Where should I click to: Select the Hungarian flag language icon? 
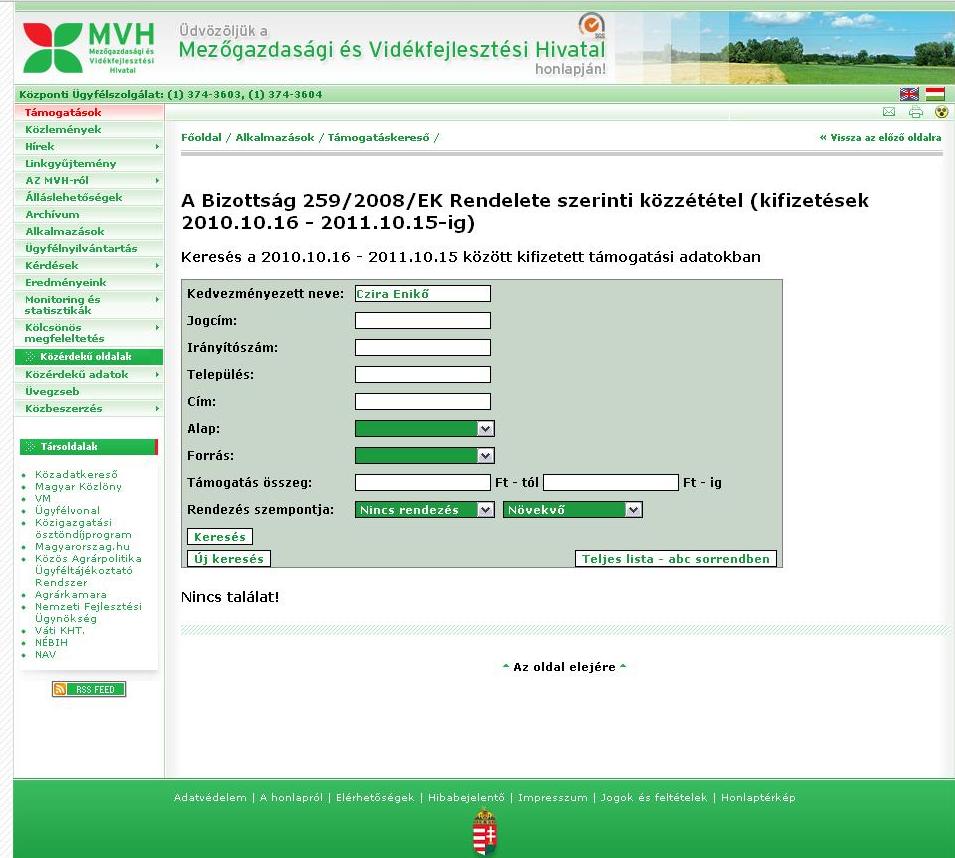(x=935, y=94)
